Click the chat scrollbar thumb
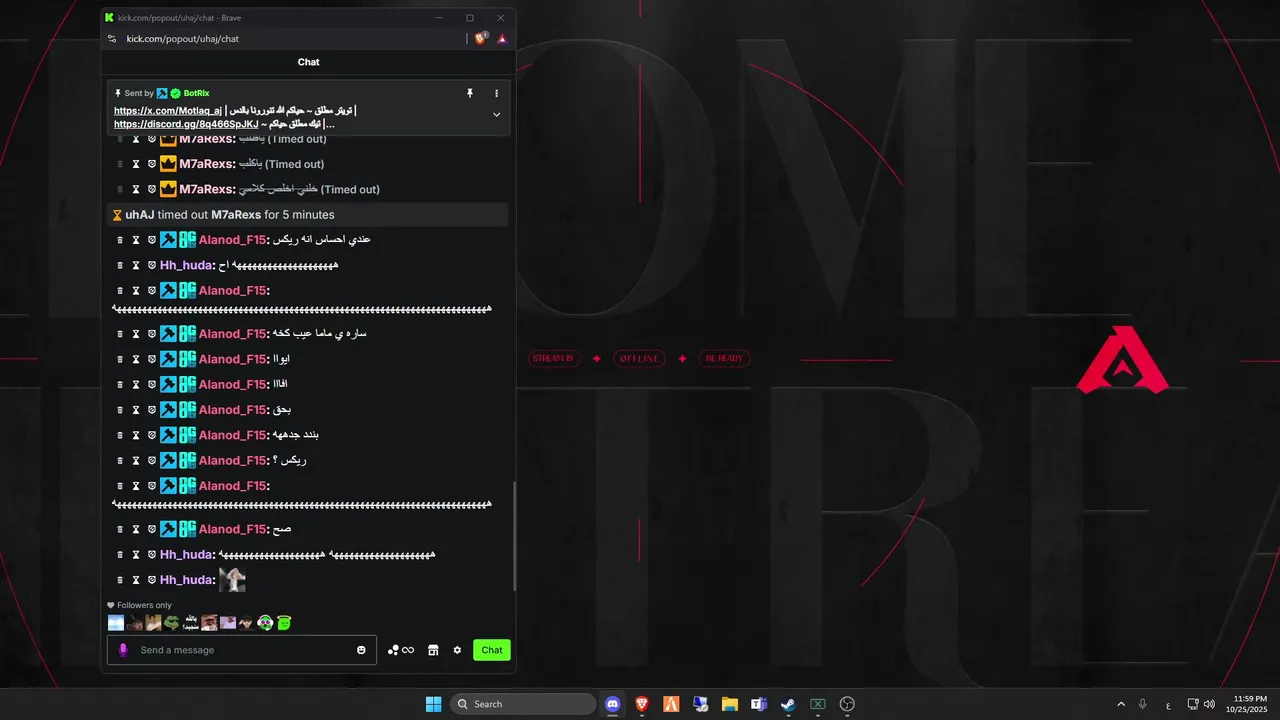The width and height of the screenshot is (1280, 720). click(x=514, y=536)
